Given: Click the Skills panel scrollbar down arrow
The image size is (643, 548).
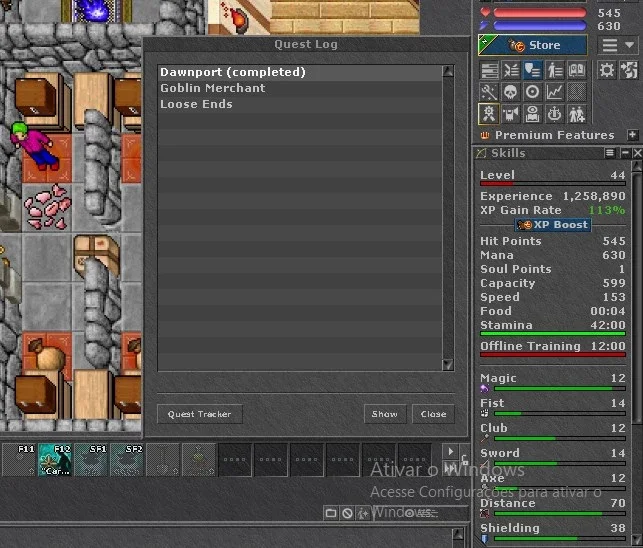Looking at the screenshot, I should 636,539.
